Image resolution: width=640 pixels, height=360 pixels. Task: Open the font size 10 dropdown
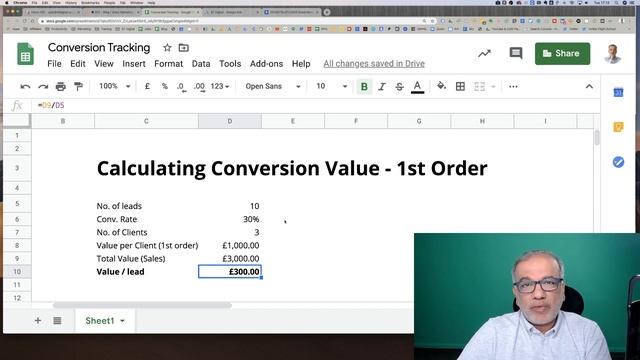[331, 86]
